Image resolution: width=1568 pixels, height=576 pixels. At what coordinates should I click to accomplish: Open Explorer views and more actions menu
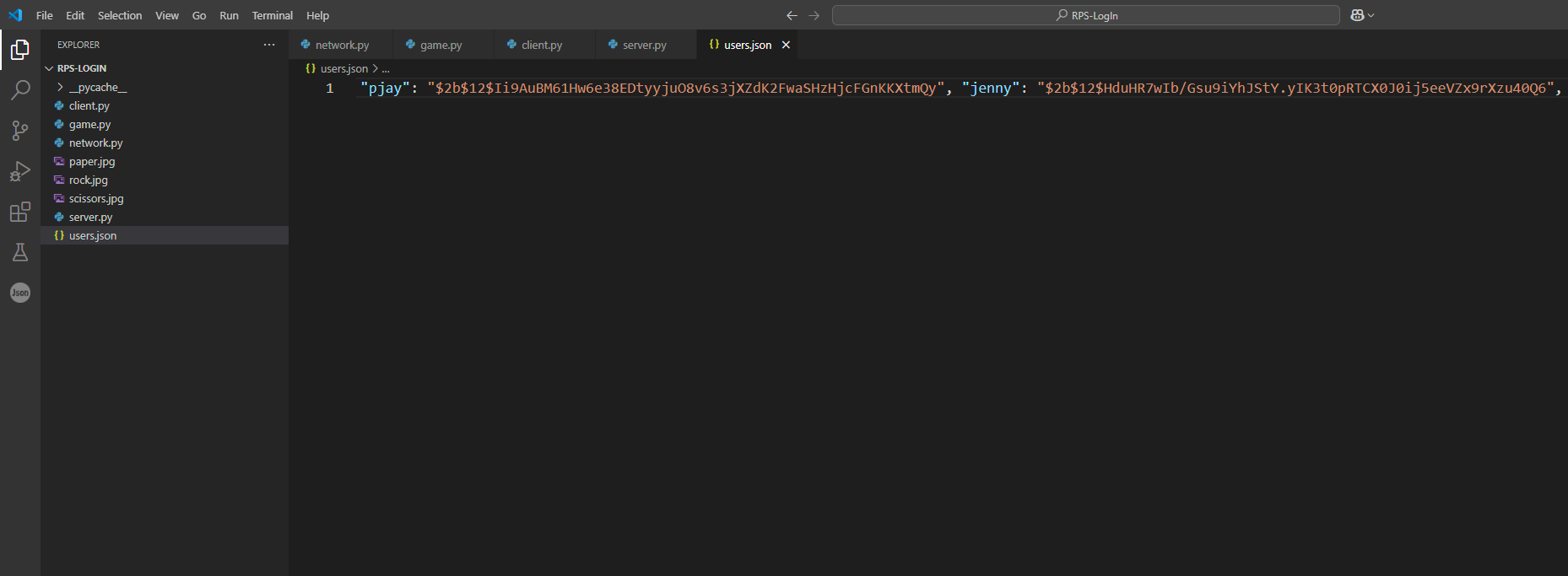(x=269, y=45)
